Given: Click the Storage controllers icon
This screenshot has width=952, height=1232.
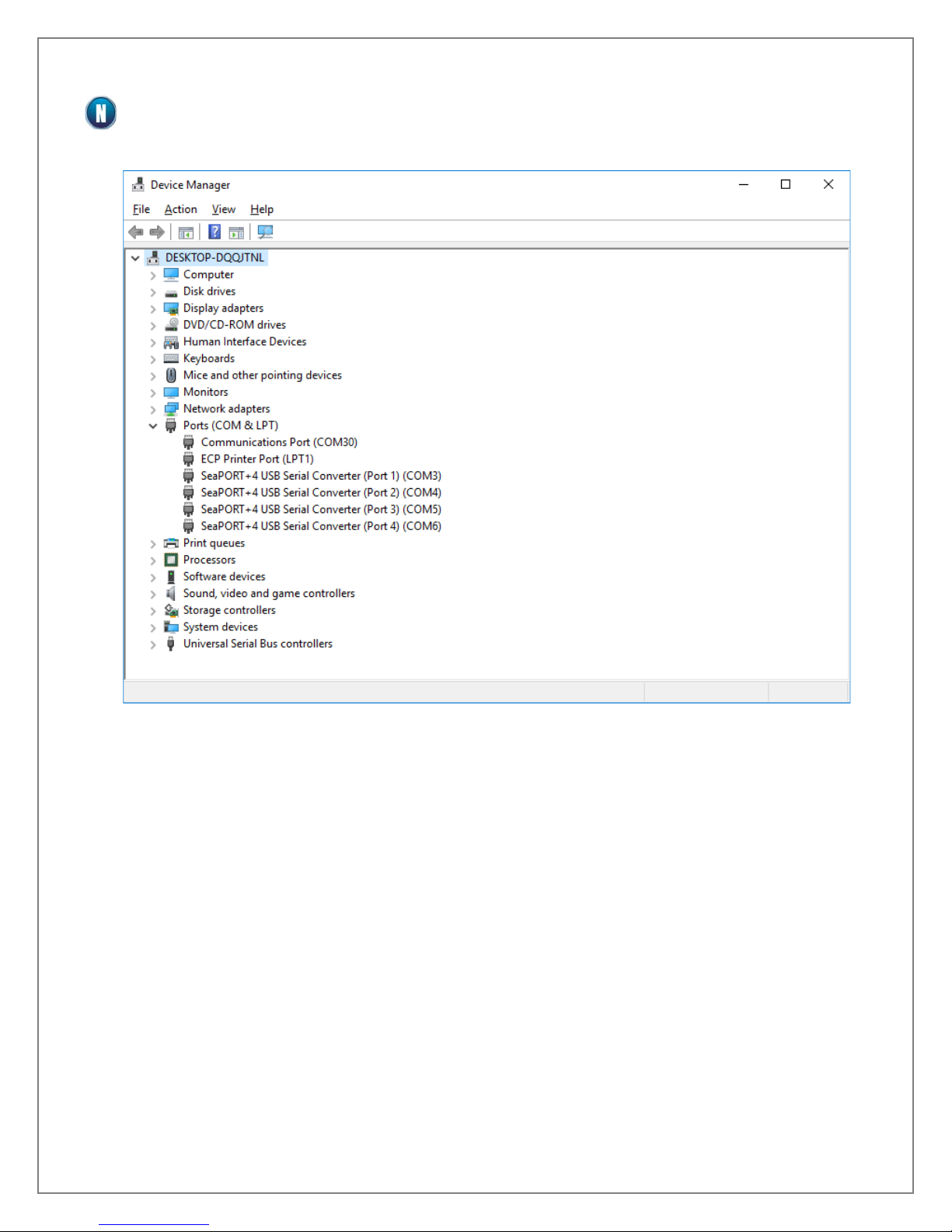Looking at the screenshot, I should [171, 610].
